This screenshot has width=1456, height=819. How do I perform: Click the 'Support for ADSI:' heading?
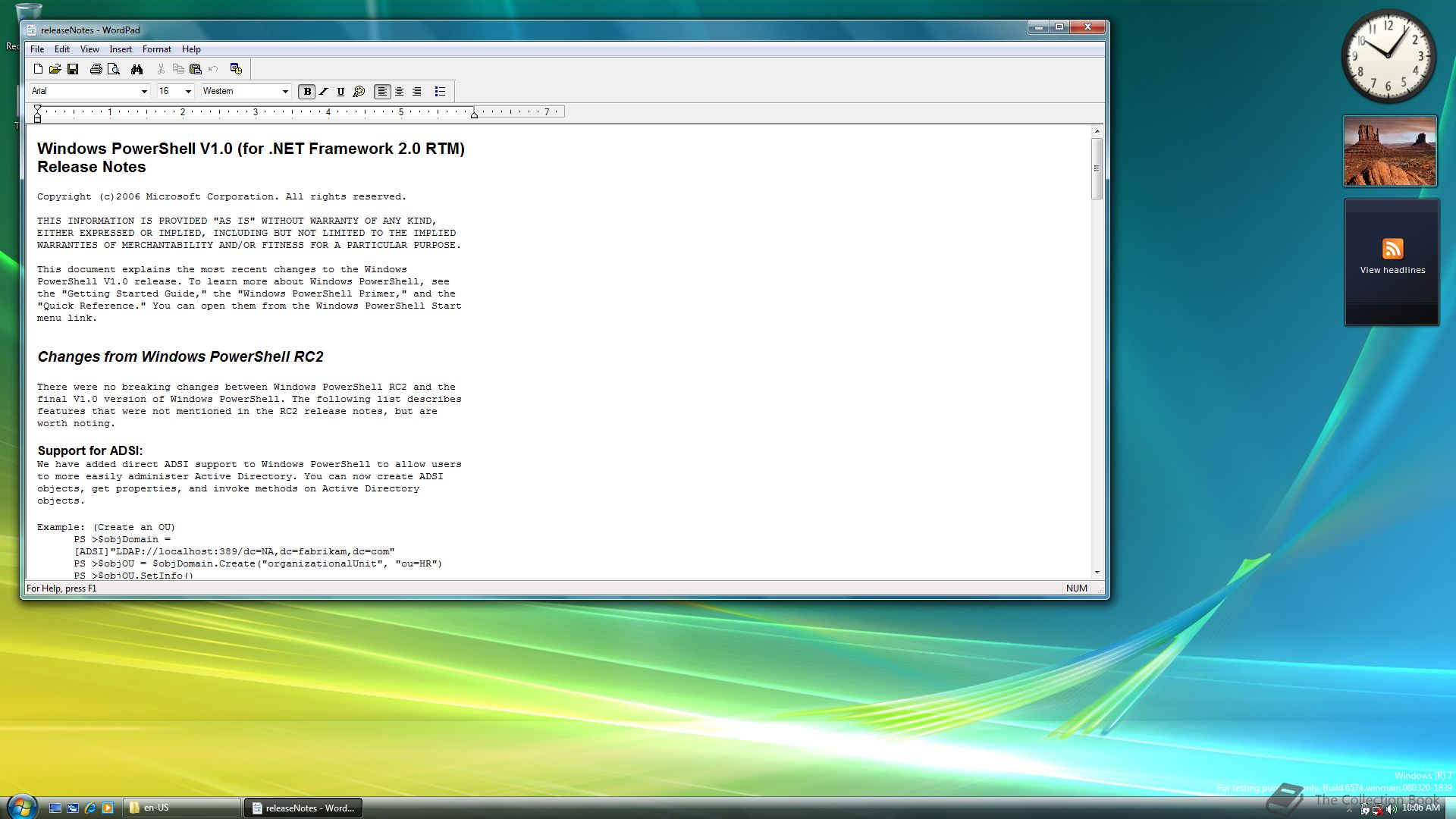tap(90, 450)
